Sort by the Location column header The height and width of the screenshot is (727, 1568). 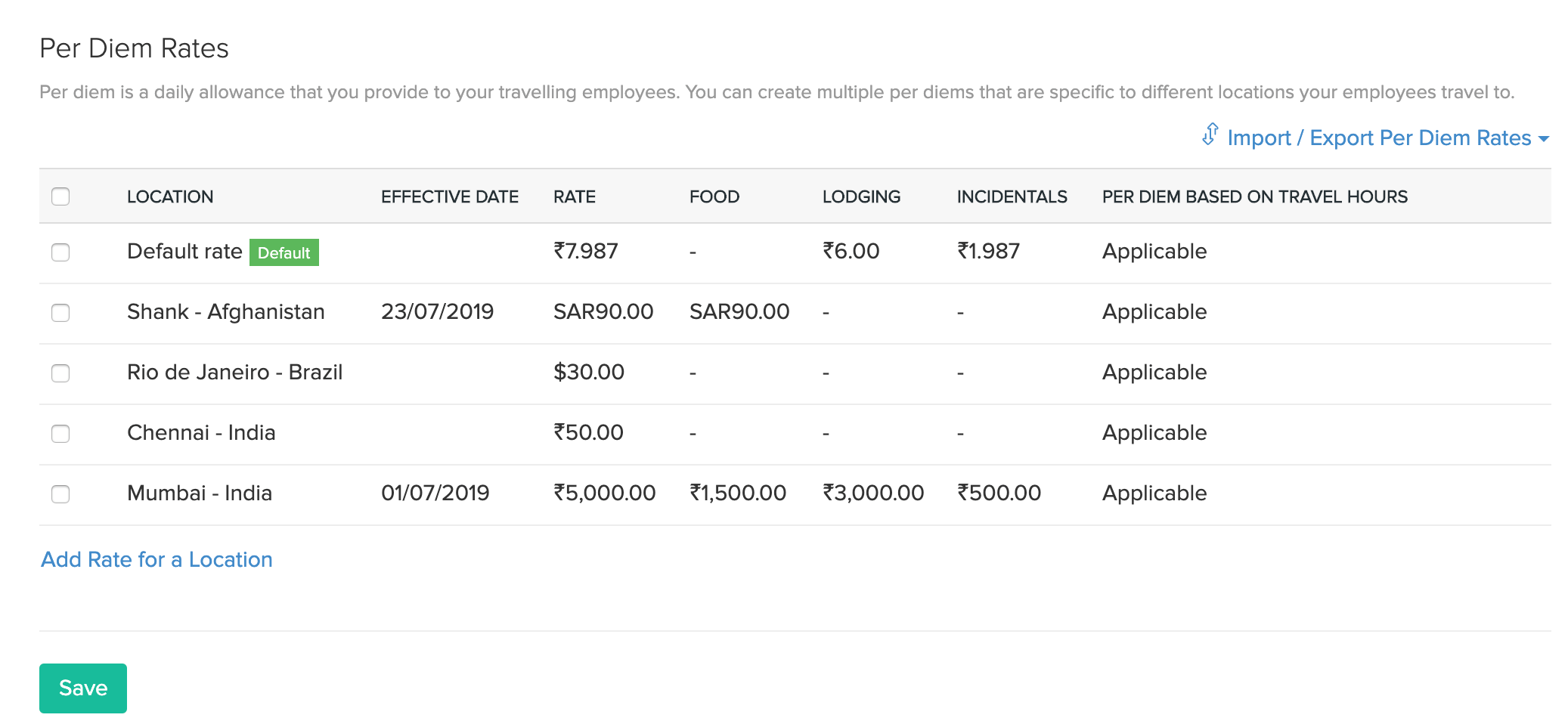(x=170, y=196)
